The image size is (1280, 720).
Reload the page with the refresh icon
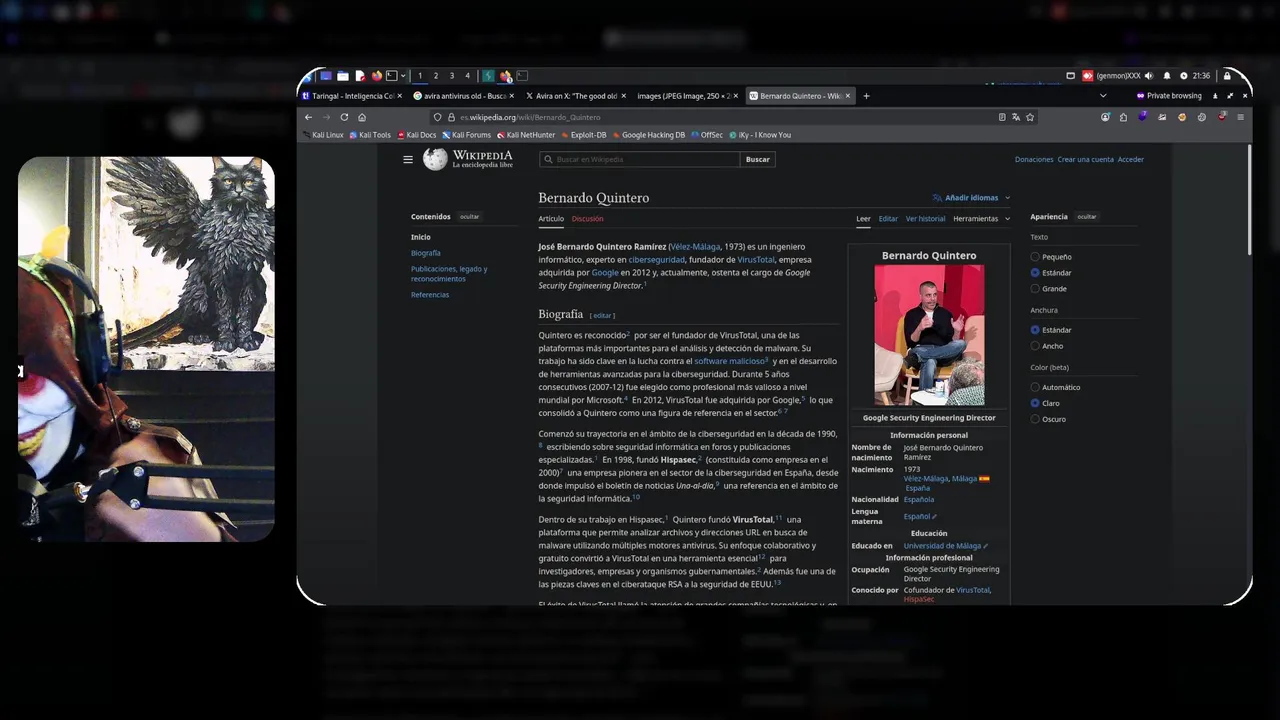pyautogui.click(x=343, y=117)
